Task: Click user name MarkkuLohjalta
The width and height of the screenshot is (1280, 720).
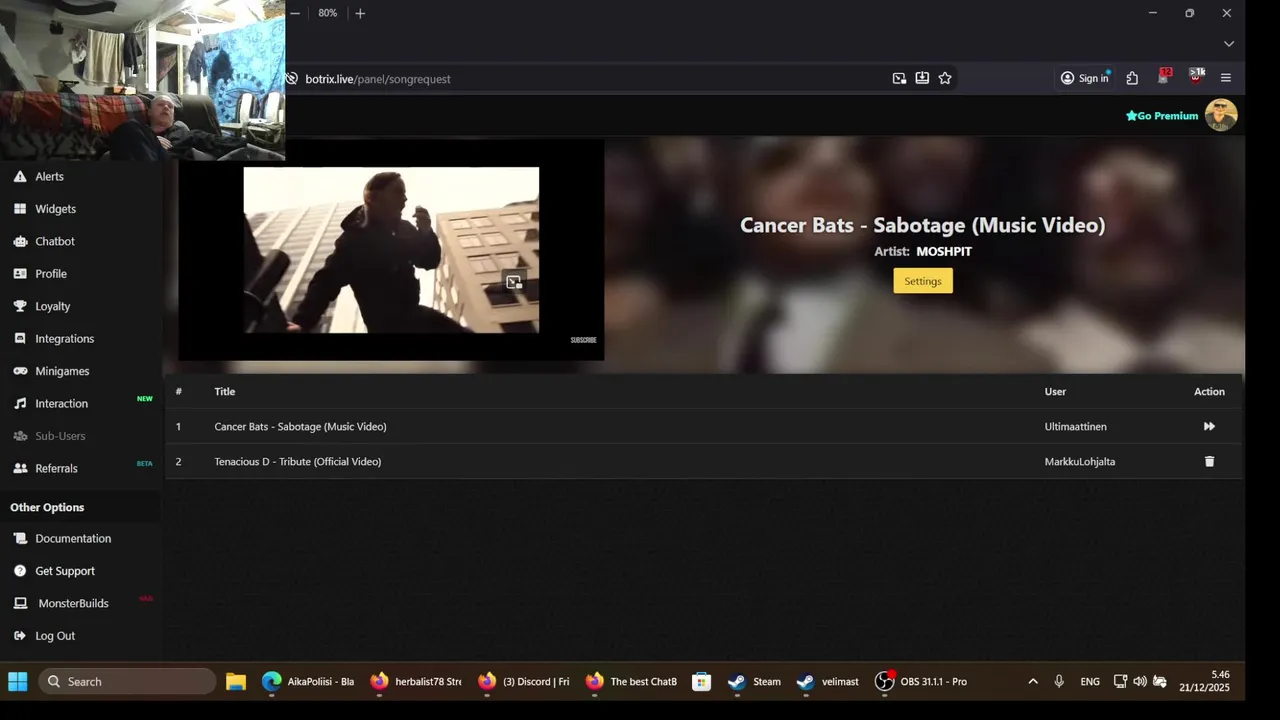Action: point(1080,462)
